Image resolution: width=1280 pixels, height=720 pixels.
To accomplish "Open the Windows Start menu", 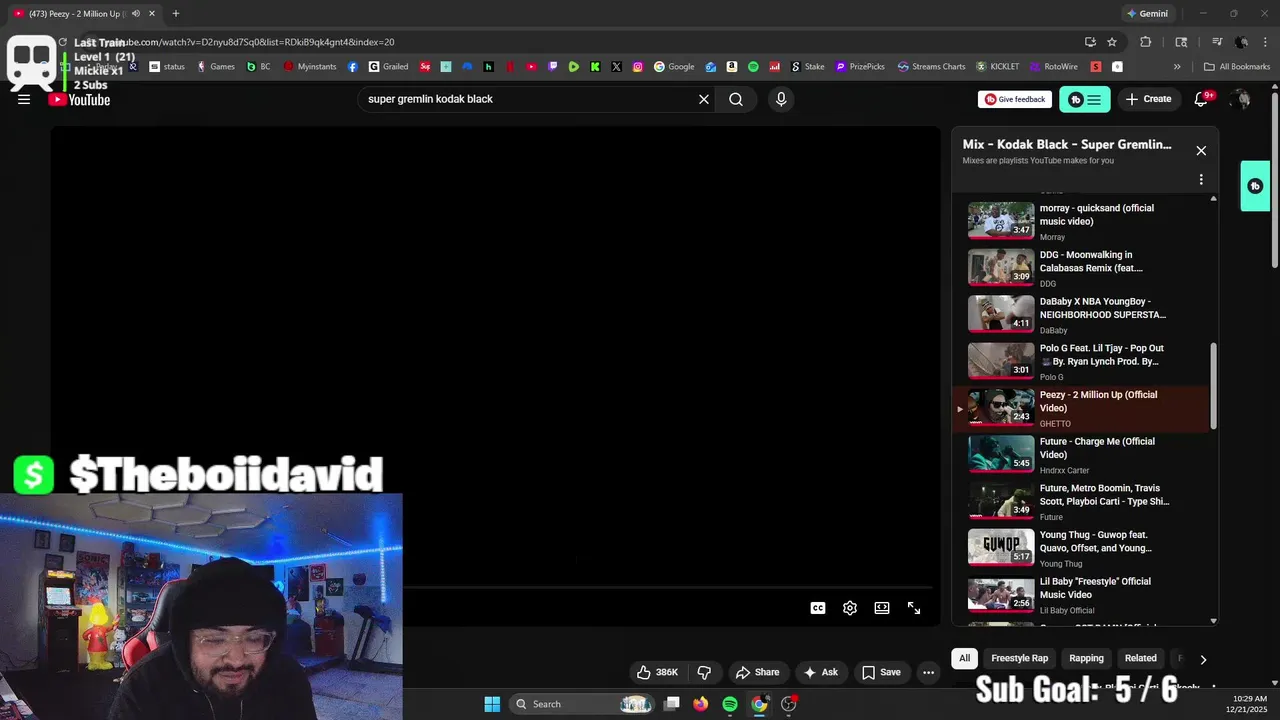I will click(x=492, y=704).
